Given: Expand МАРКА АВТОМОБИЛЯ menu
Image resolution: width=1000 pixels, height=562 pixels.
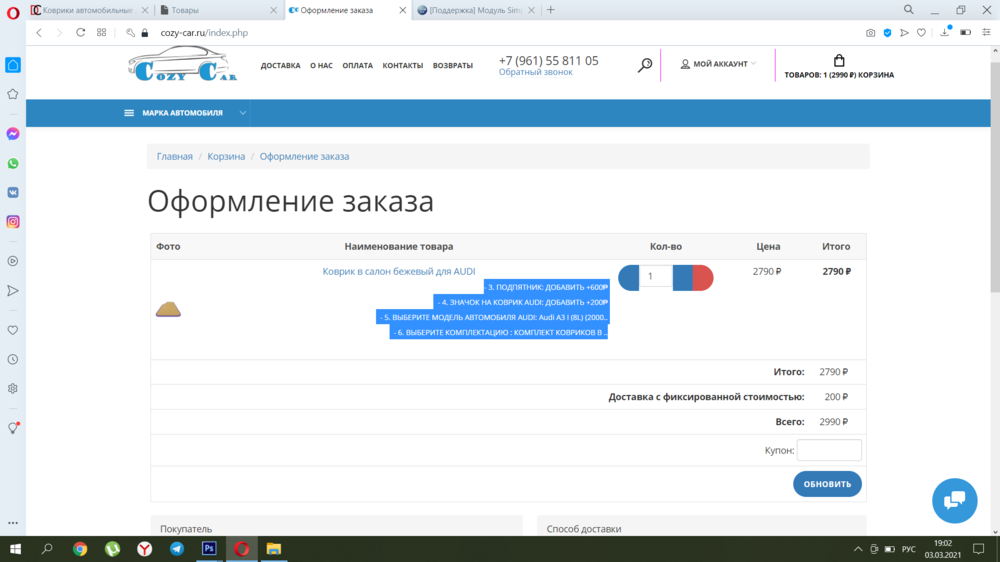Looking at the screenshot, I should [186, 113].
